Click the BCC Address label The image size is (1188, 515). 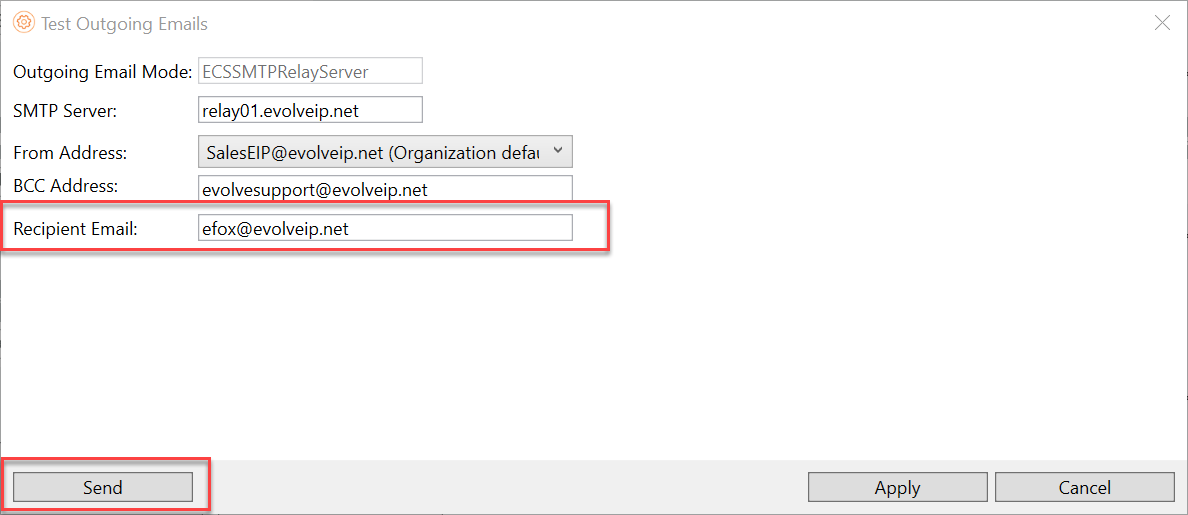click(x=66, y=186)
